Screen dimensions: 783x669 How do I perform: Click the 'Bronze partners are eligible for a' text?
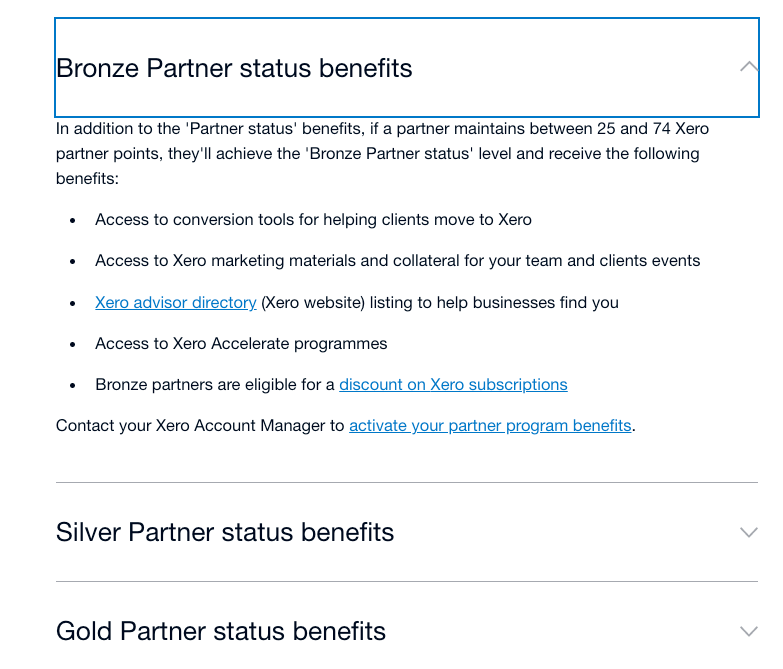215,384
